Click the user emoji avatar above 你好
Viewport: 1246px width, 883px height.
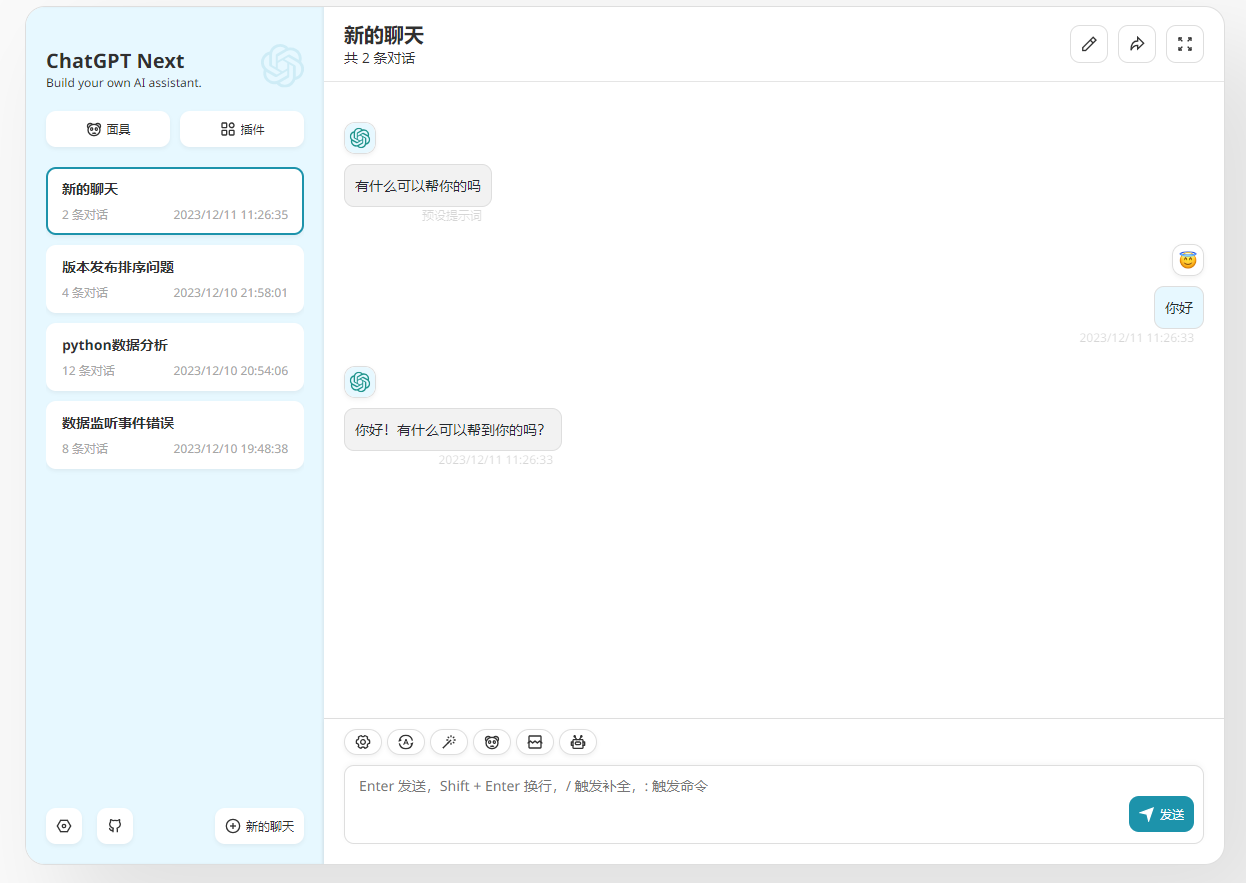pos(1188,260)
